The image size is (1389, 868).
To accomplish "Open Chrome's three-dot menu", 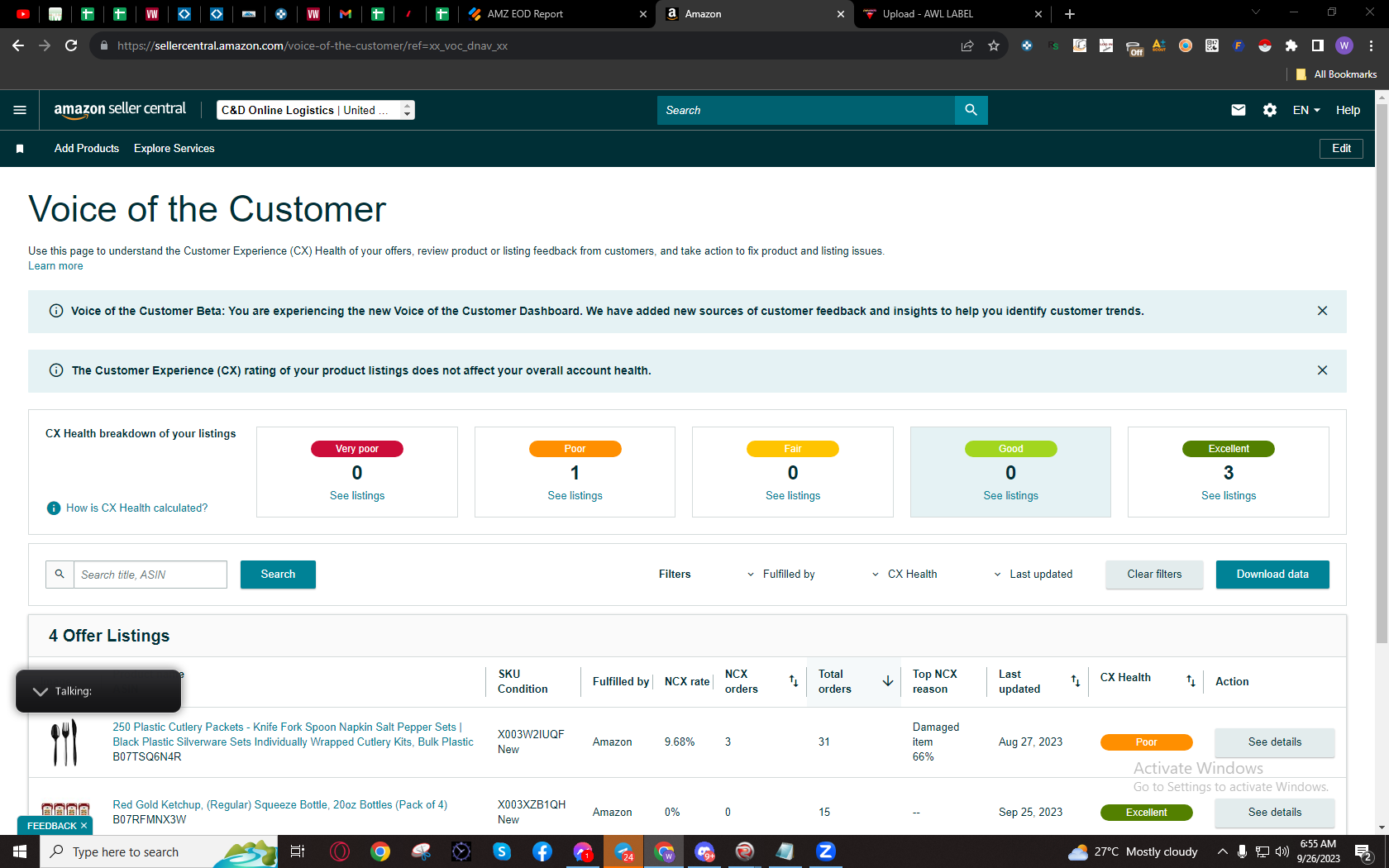I will tap(1371, 45).
